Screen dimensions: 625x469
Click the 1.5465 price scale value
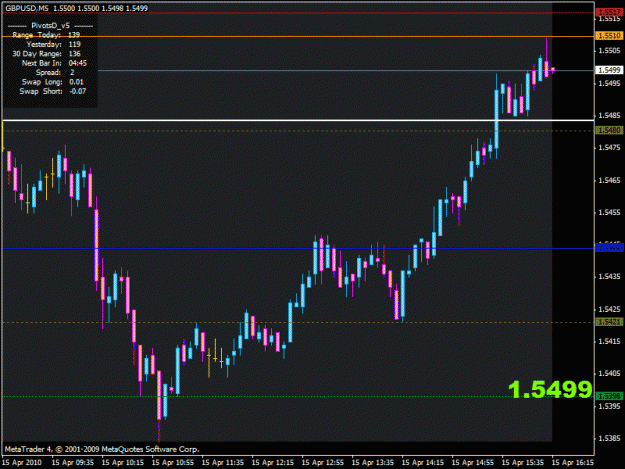610,180
